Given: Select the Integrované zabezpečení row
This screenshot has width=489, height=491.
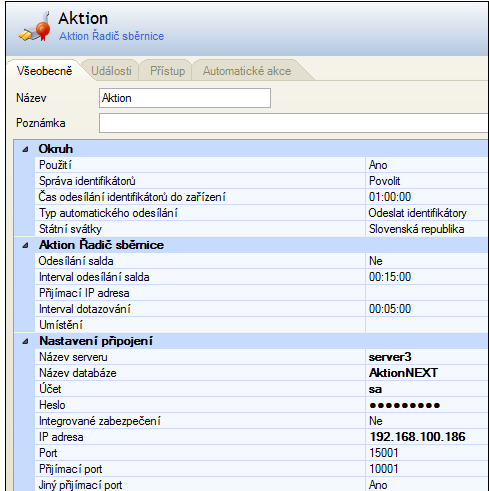Looking at the screenshot, I should coord(261,421).
